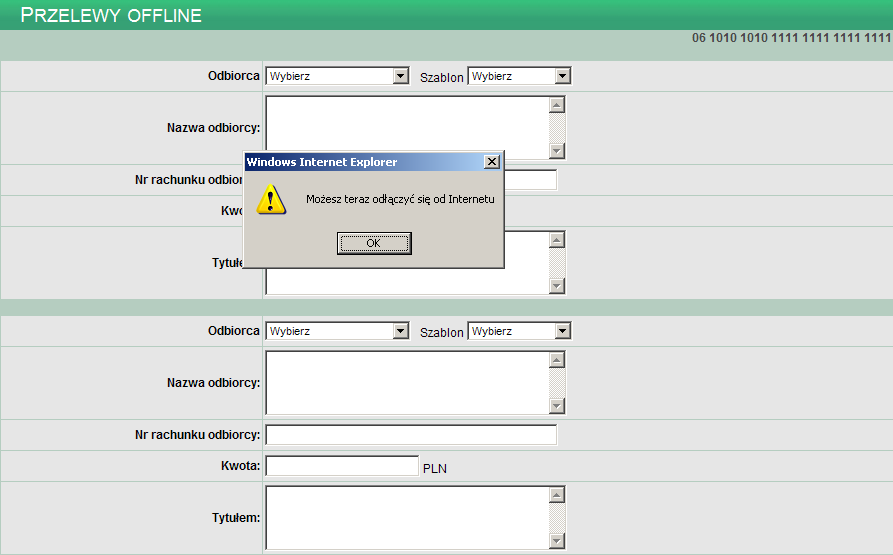Click down arrow of first Tytułem scrollbar
The width and height of the screenshot is (893, 555).
pyautogui.click(x=557, y=286)
